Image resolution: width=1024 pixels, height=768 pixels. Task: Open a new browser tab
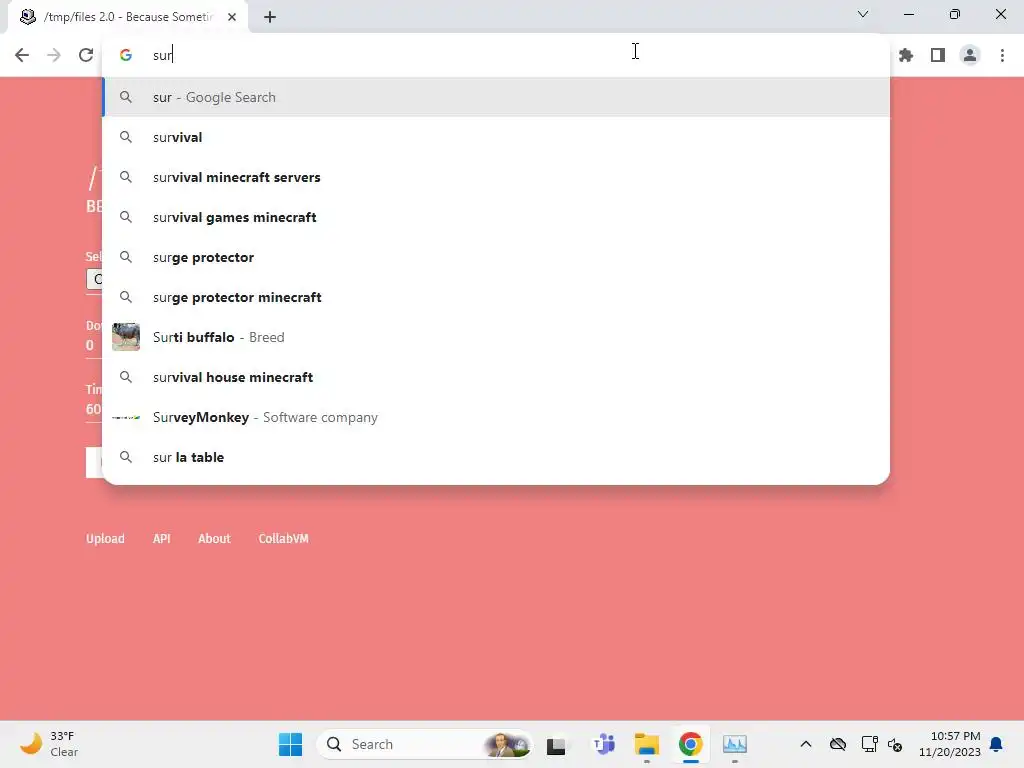click(270, 17)
